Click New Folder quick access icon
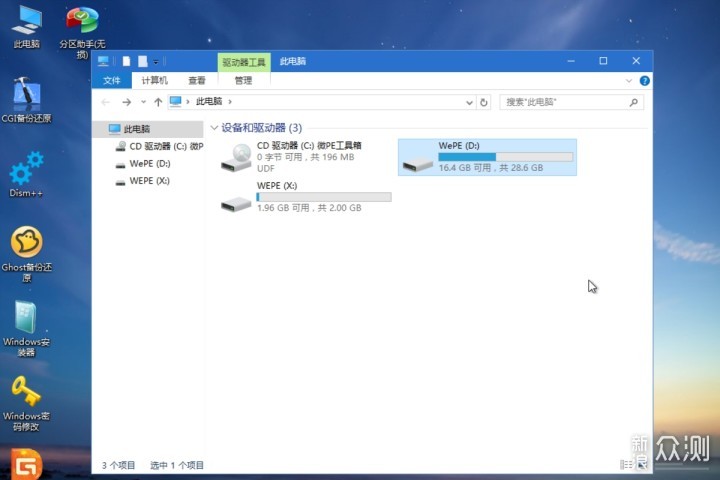Image resolution: width=720 pixels, height=480 pixels. [x=143, y=61]
